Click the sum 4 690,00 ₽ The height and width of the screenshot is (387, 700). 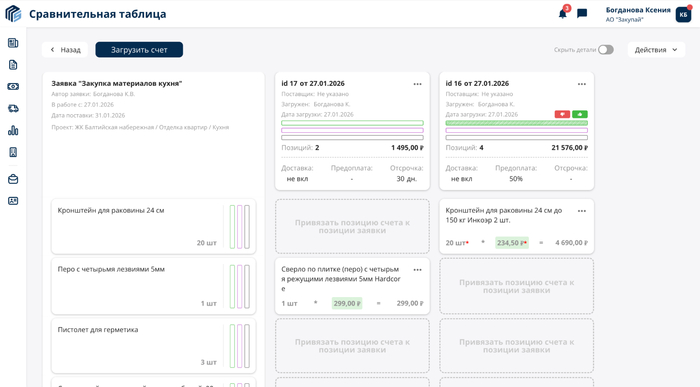point(571,242)
